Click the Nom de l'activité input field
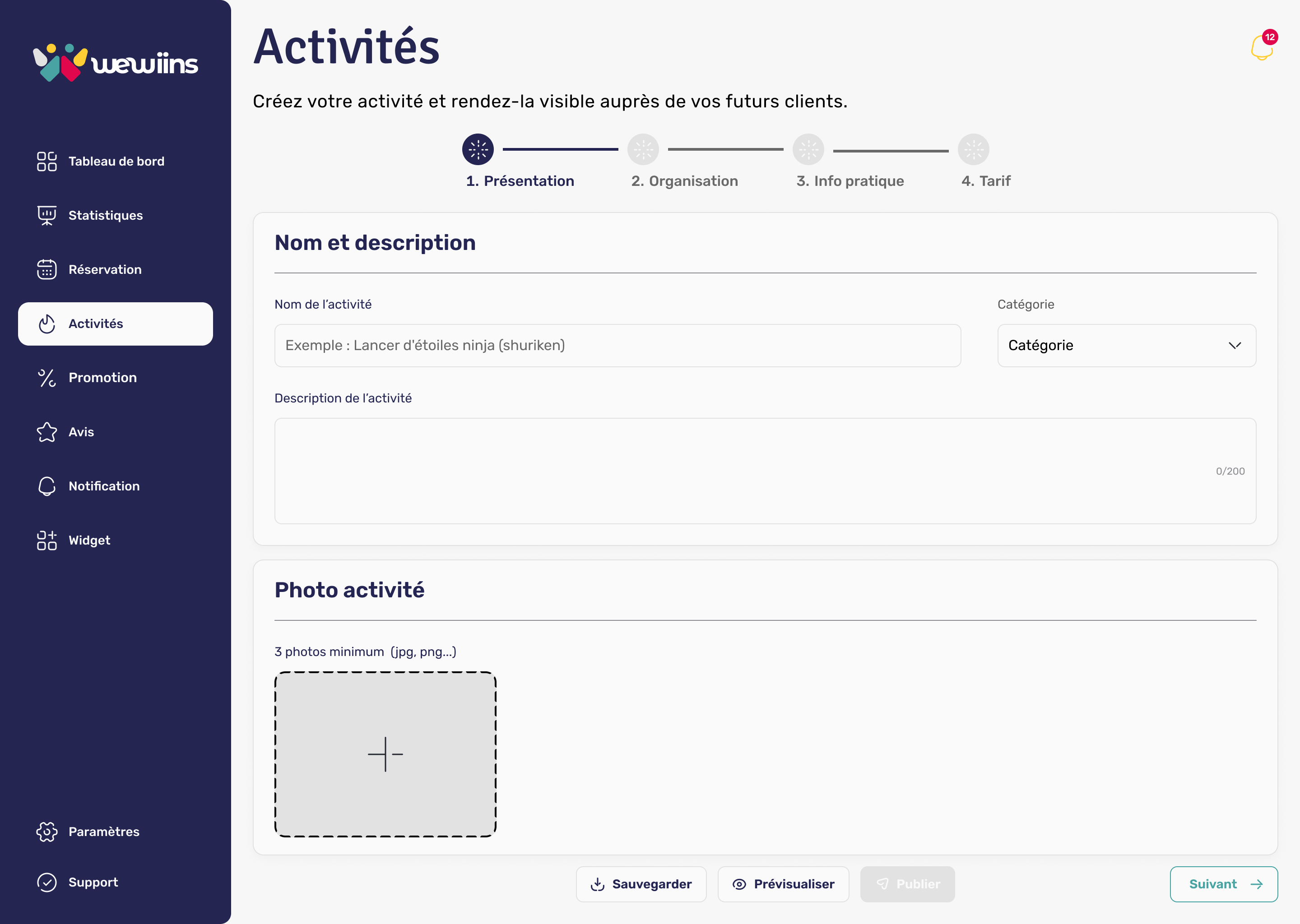This screenshot has width=1300, height=924. (617, 345)
